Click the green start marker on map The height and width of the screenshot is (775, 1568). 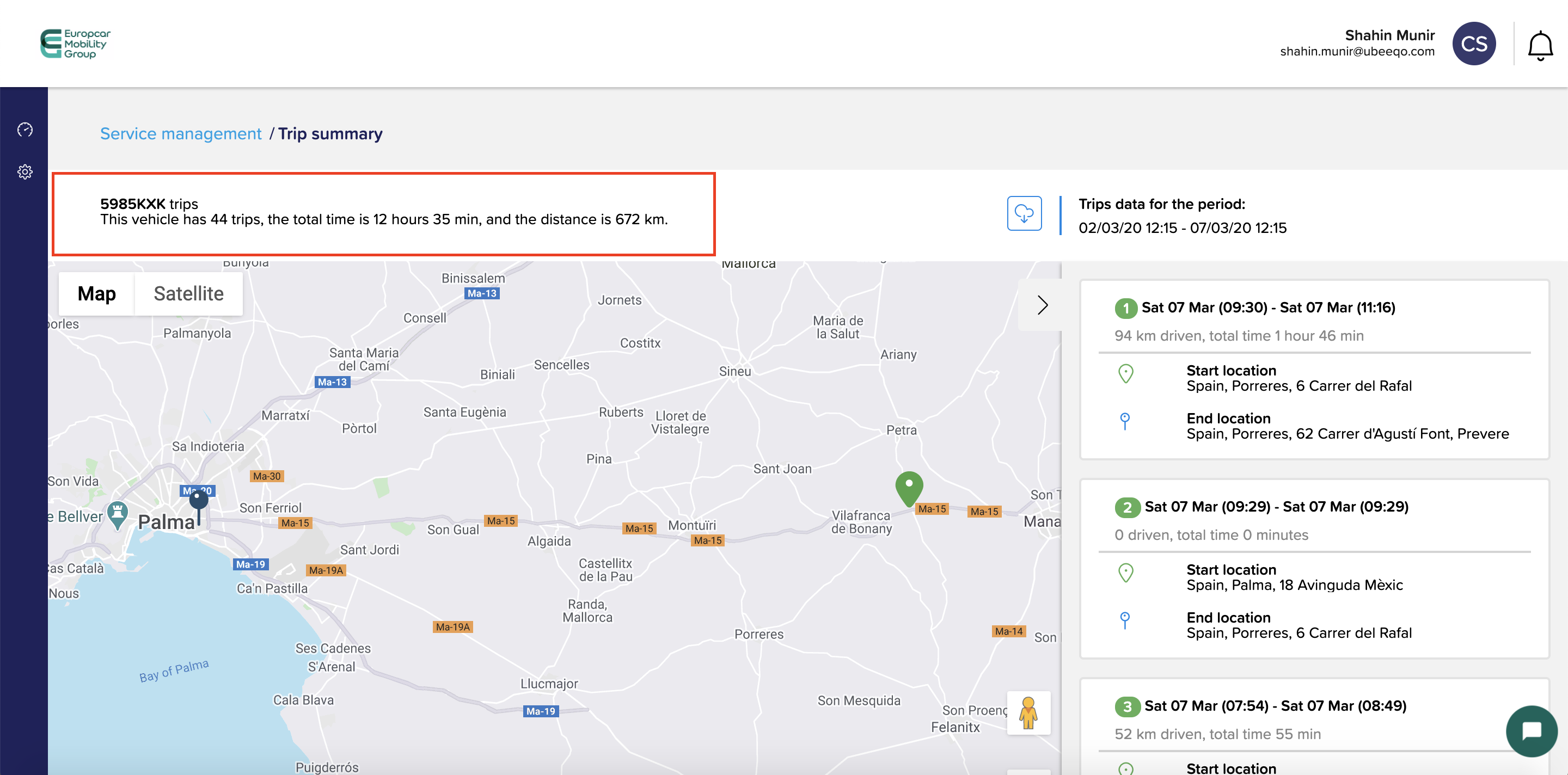click(x=909, y=487)
